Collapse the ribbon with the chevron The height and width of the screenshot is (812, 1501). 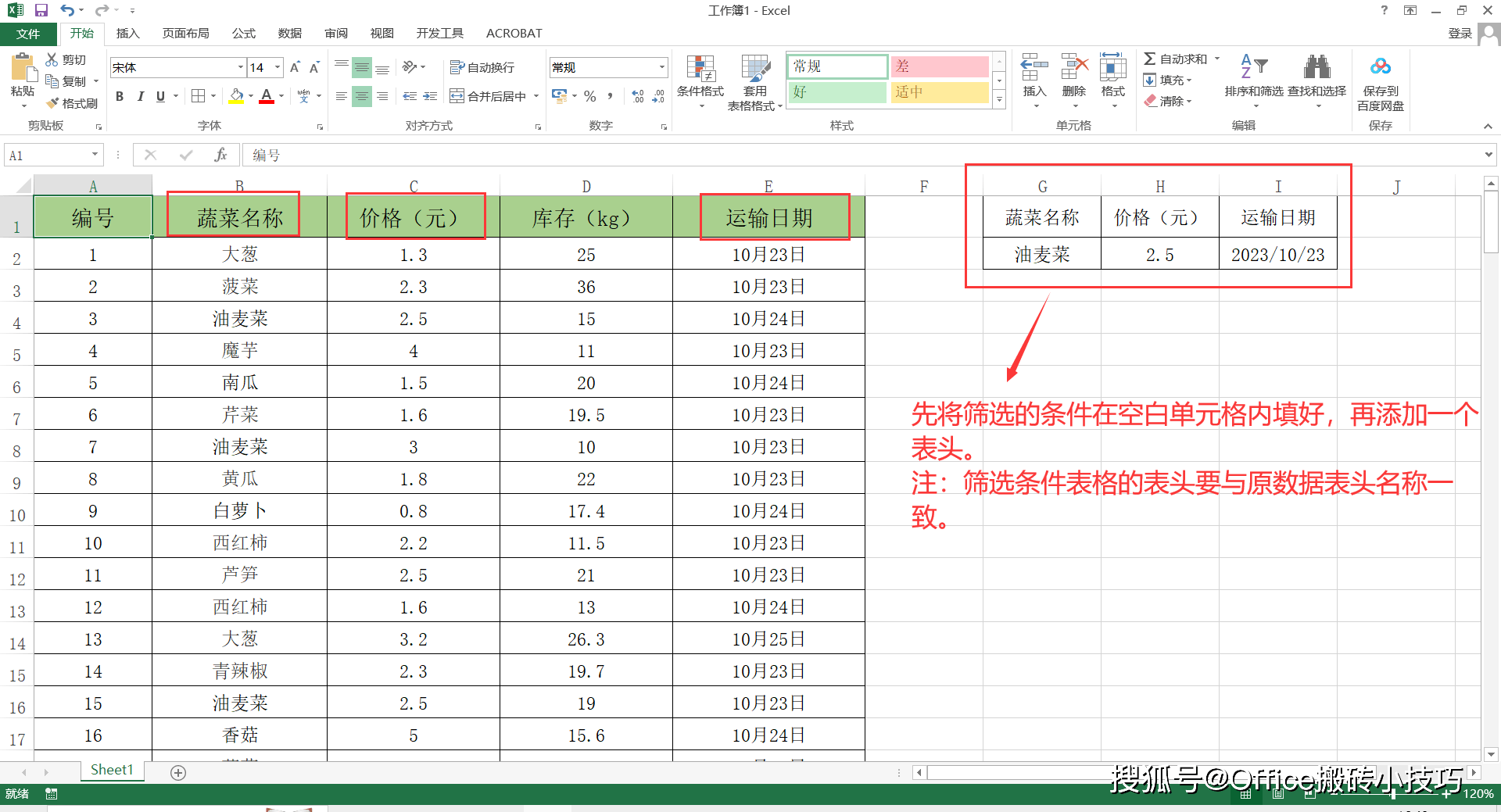coord(1488,126)
